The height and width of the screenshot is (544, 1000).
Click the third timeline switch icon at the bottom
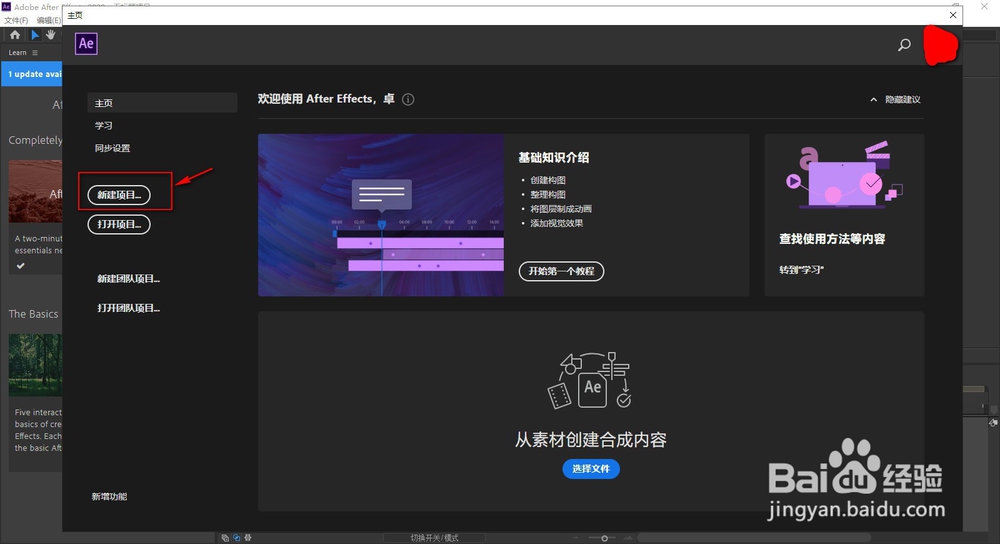click(x=247, y=538)
